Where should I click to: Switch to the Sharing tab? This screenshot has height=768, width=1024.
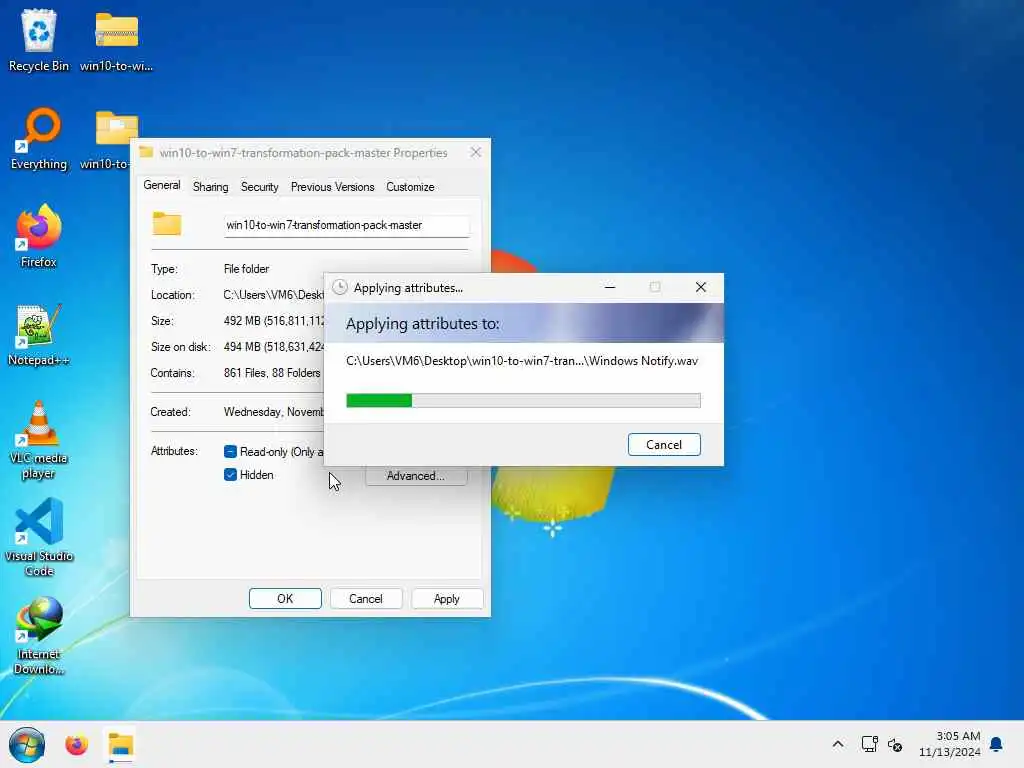tap(210, 187)
